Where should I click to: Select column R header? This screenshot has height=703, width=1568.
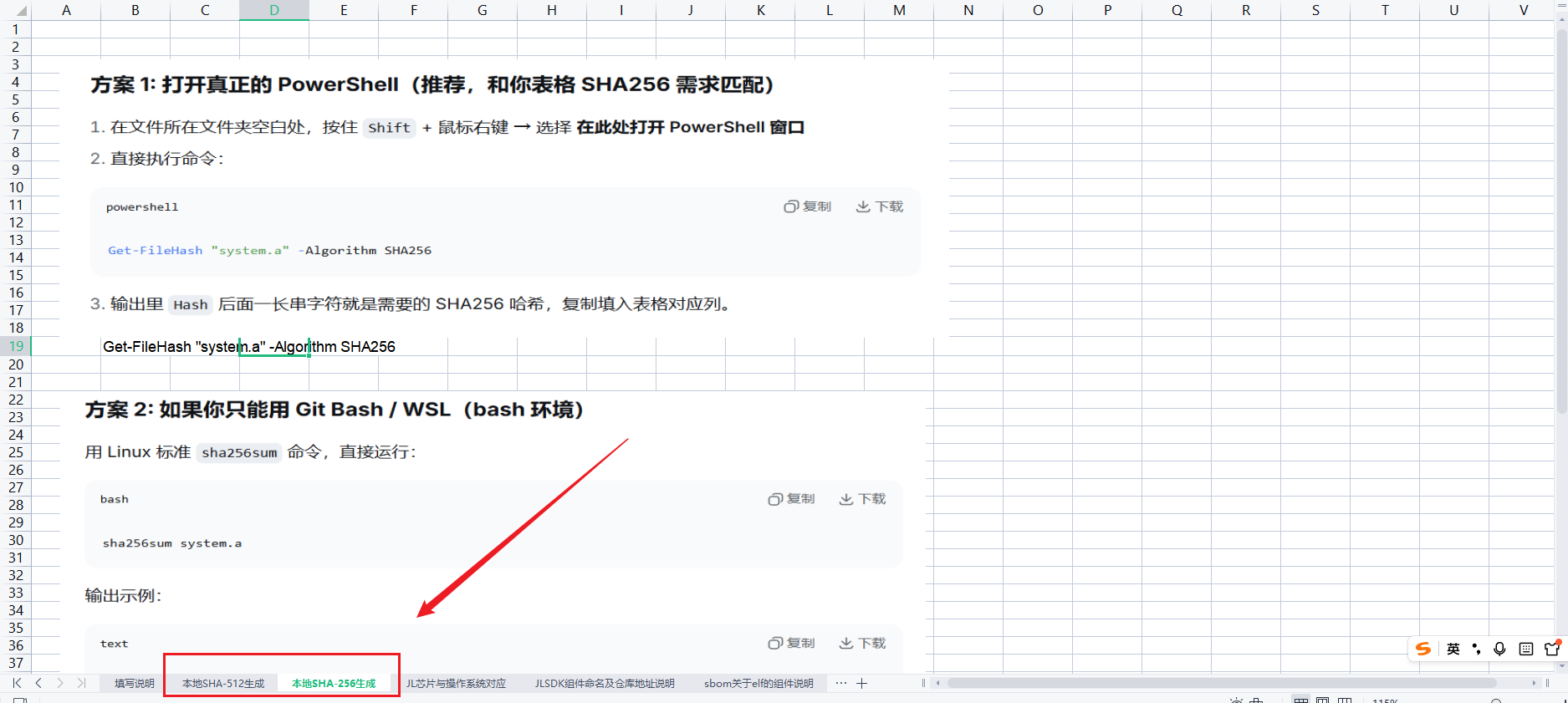coord(1246,10)
